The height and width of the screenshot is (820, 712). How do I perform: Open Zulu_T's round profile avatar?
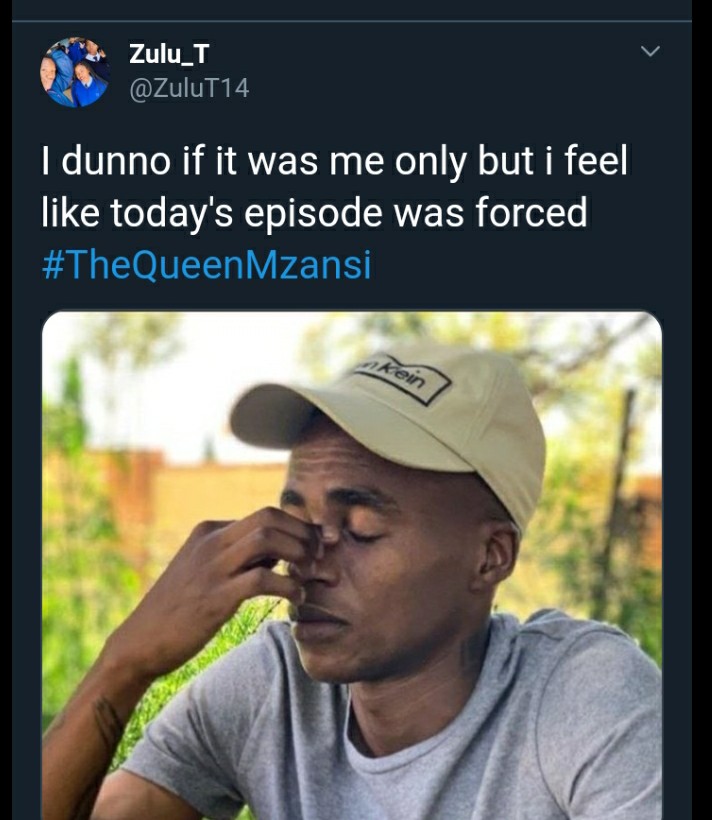coord(75,72)
